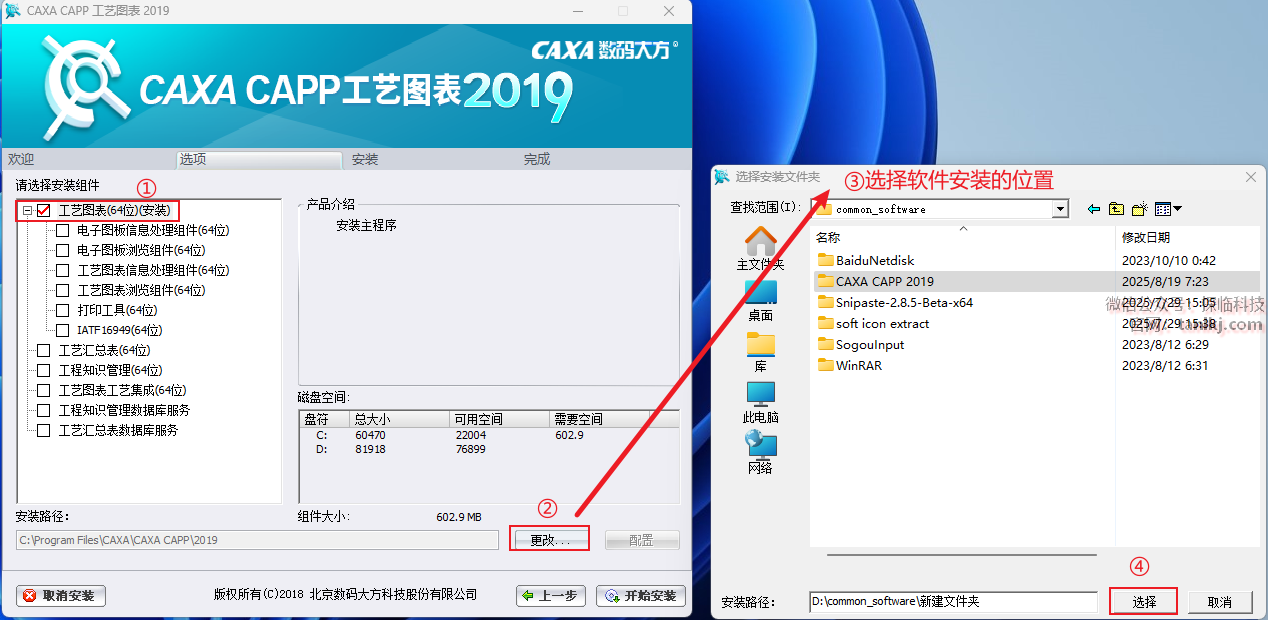Screen dimensions: 1268x620
Task: Close the 选择安装文件夹 dialog
Action: pos(1250,177)
